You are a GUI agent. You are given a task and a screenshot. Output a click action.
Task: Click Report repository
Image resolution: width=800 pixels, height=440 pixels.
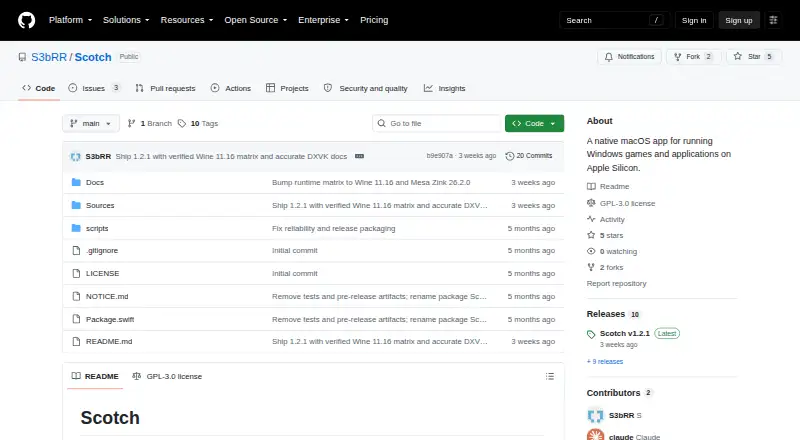(616, 283)
